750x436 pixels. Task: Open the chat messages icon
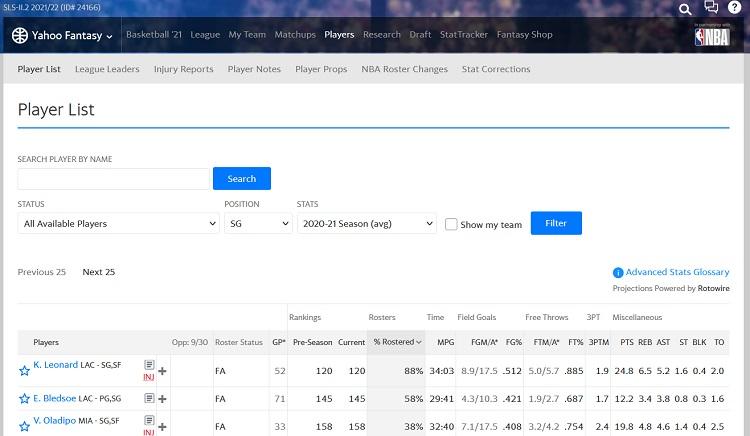tap(711, 8)
